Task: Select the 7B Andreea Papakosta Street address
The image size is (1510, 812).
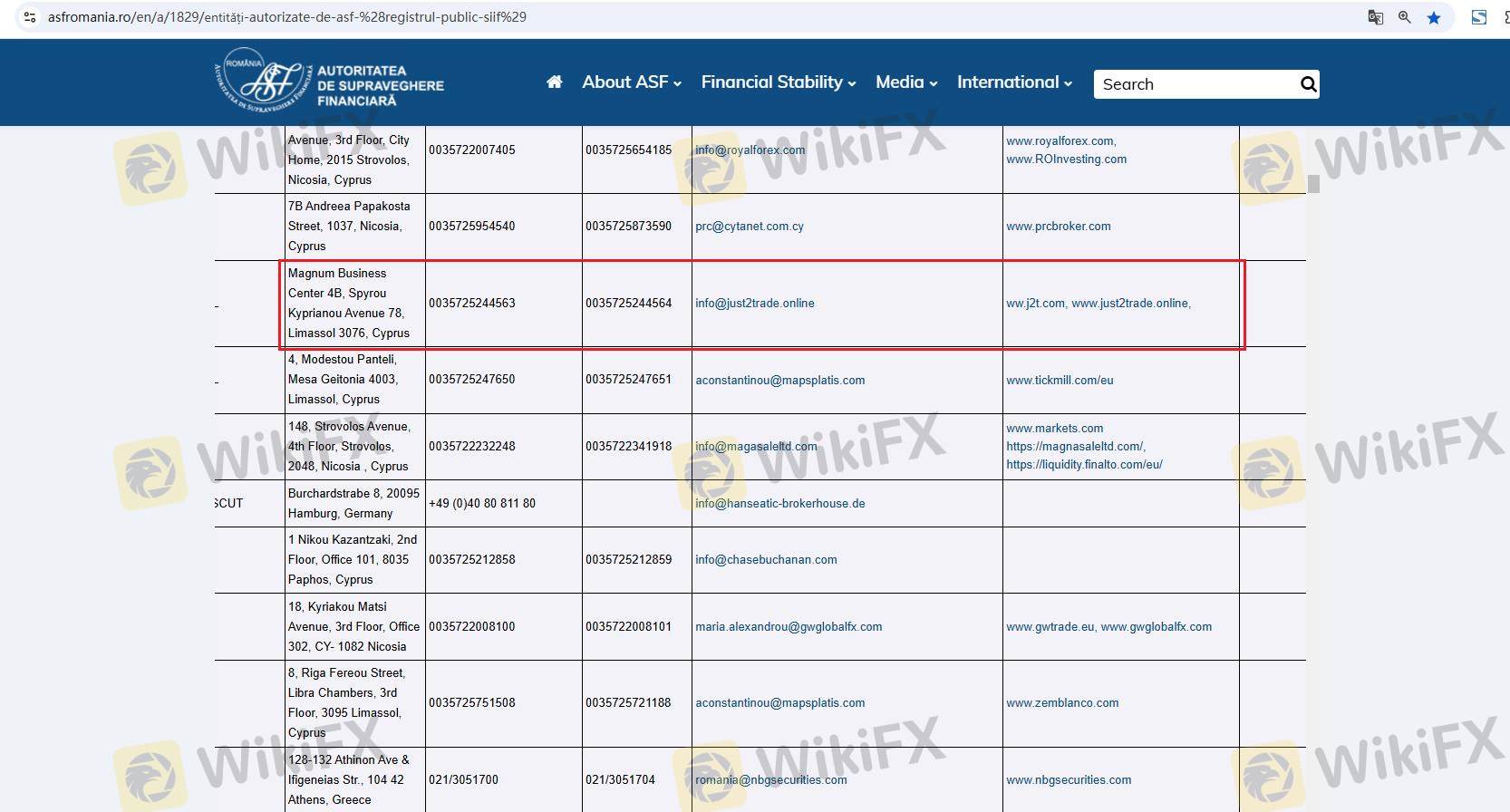Action: tap(349, 227)
